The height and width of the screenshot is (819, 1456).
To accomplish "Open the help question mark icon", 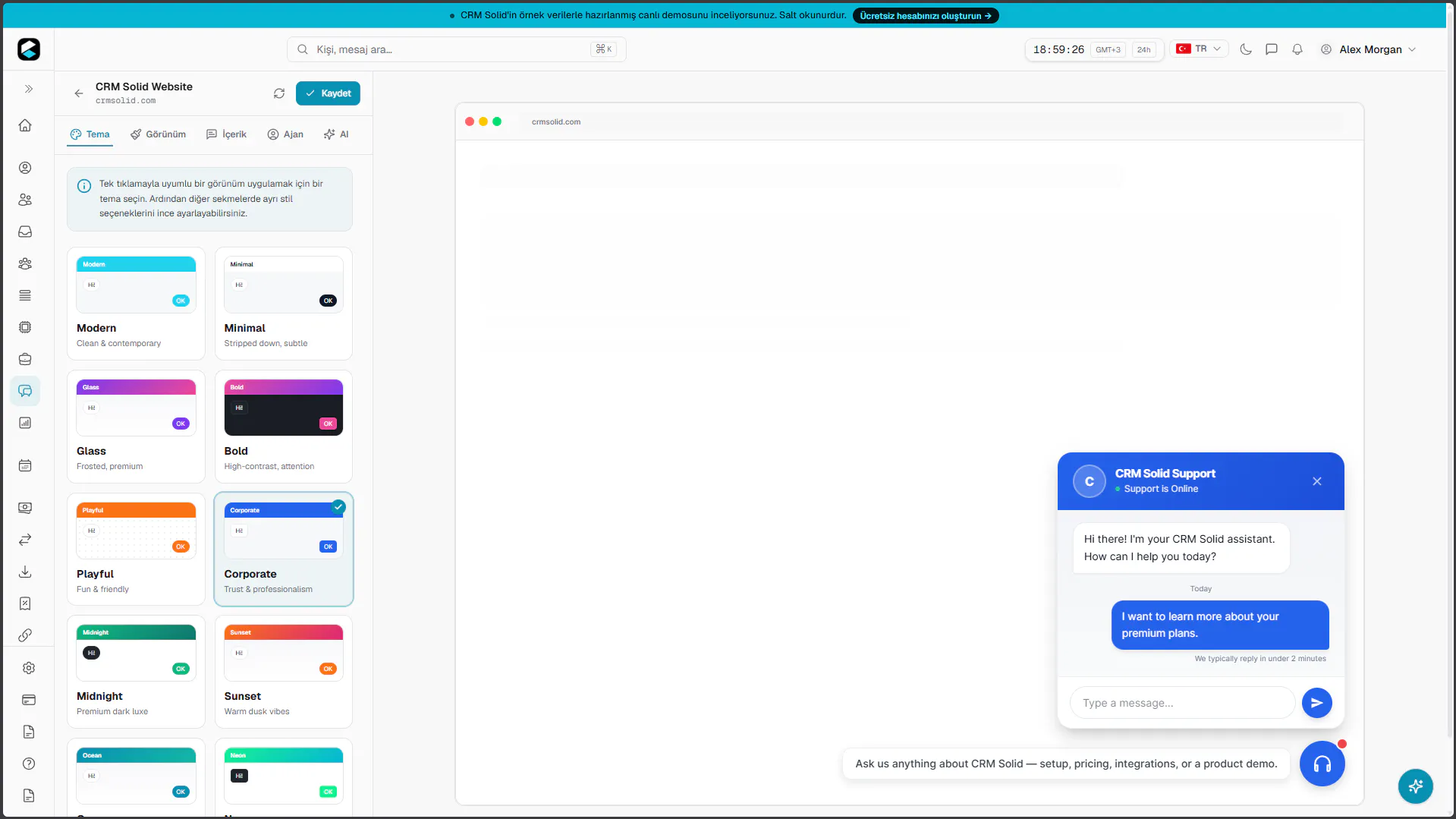I will [29, 764].
